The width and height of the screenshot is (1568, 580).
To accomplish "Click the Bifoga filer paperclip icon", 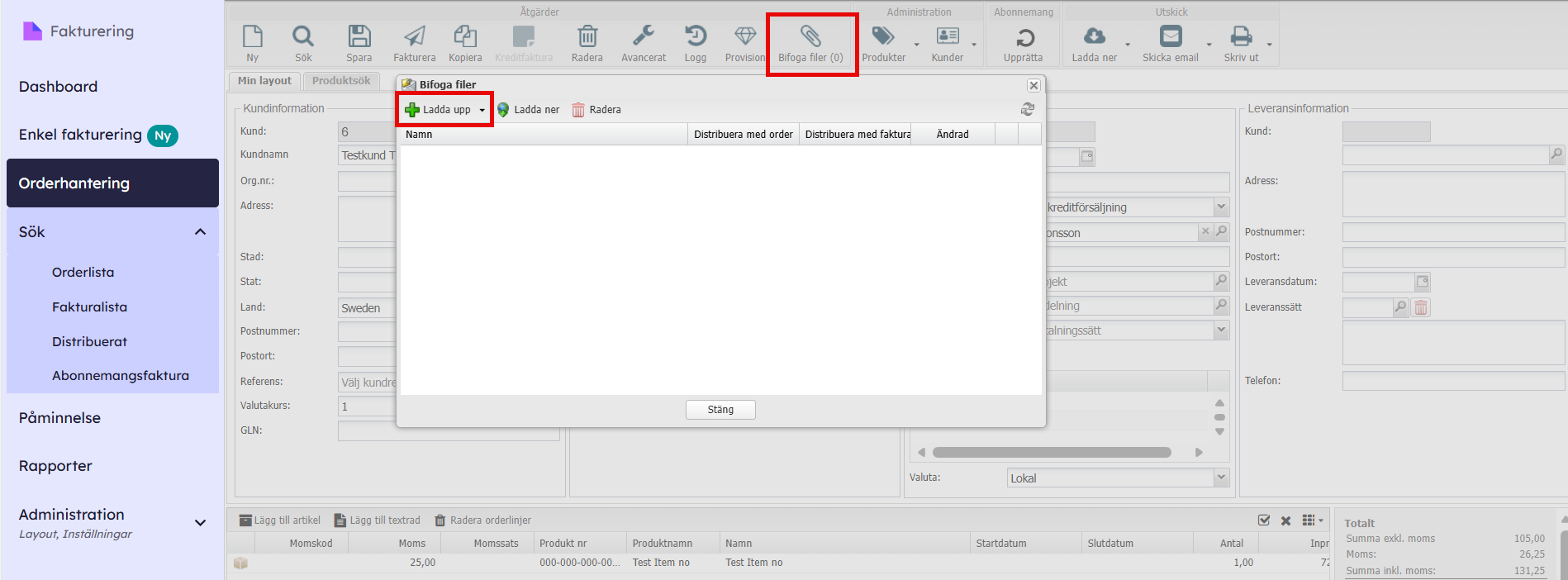I will (810, 36).
